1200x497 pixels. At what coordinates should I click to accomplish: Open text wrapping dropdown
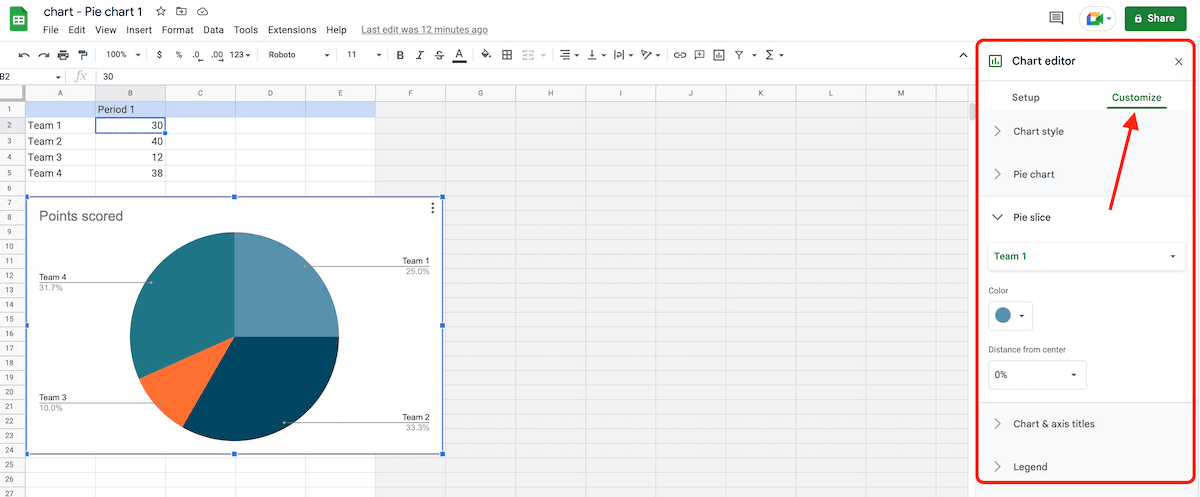tap(622, 55)
